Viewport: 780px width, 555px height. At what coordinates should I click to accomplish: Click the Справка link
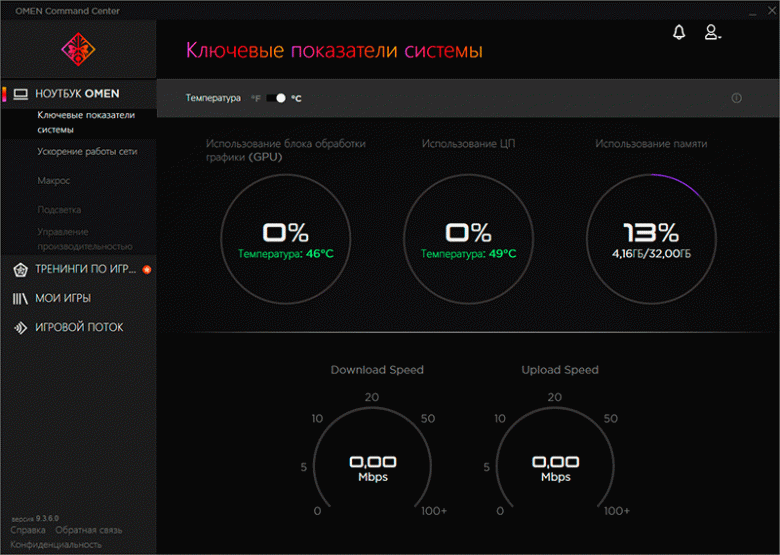28,530
